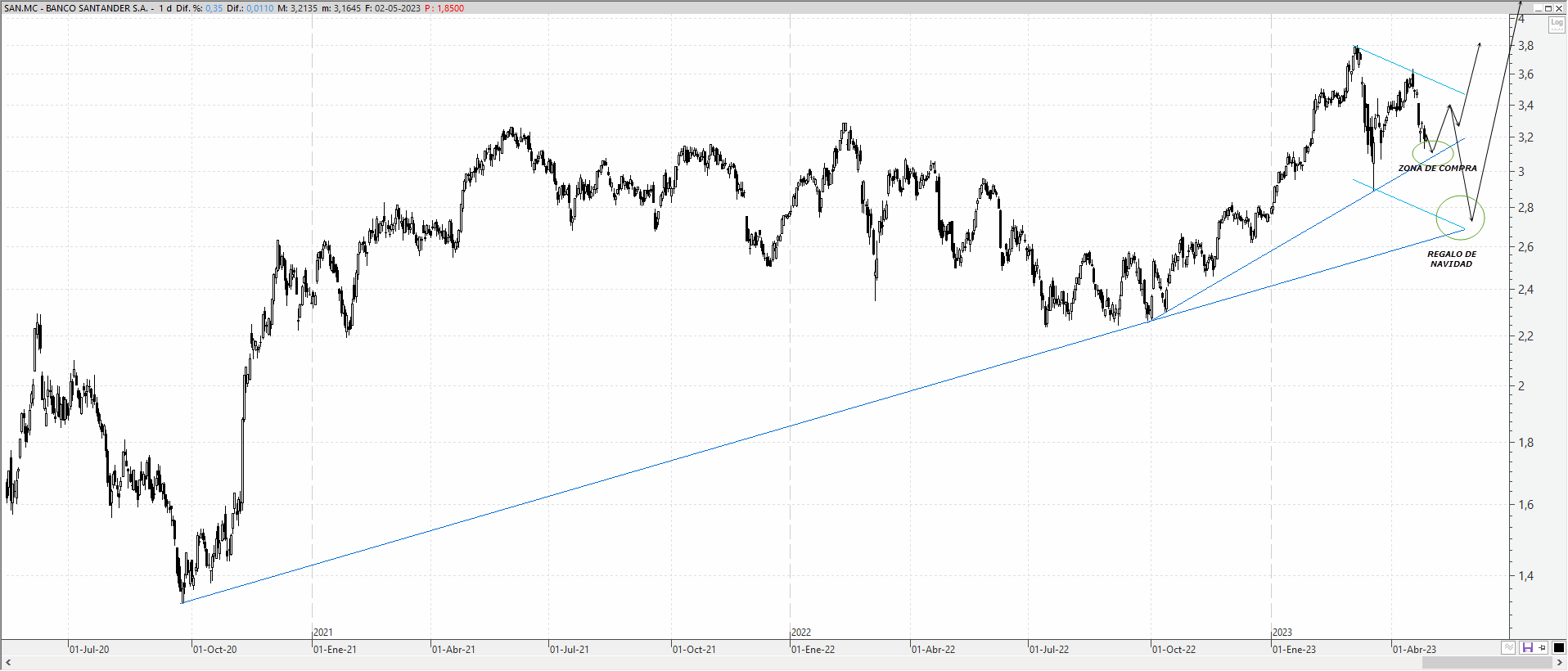Click the 2,8 price axis label
1568x671 pixels.
tap(1525, 208)
